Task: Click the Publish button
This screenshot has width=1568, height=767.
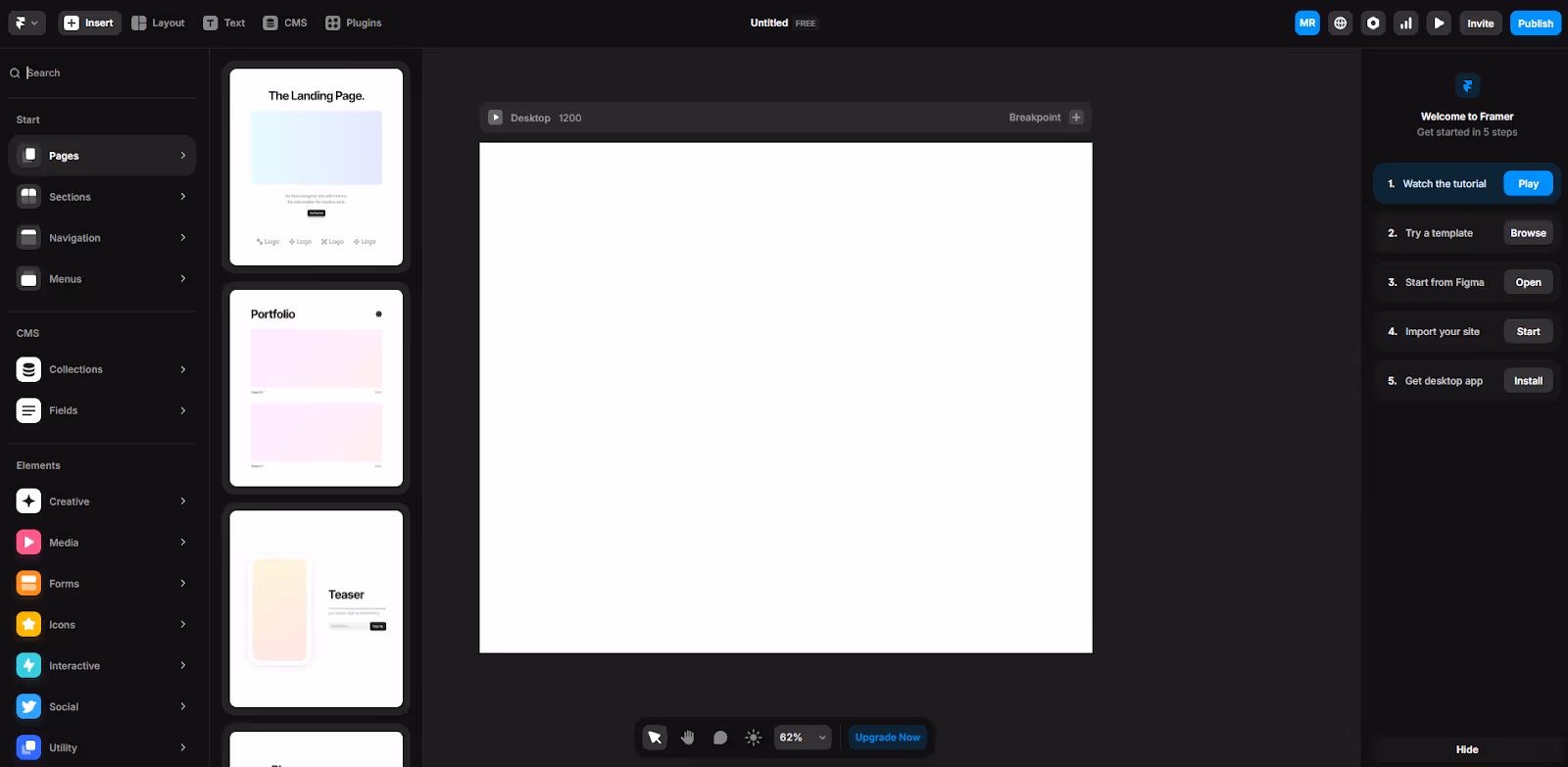Action: click(1536, 23)
